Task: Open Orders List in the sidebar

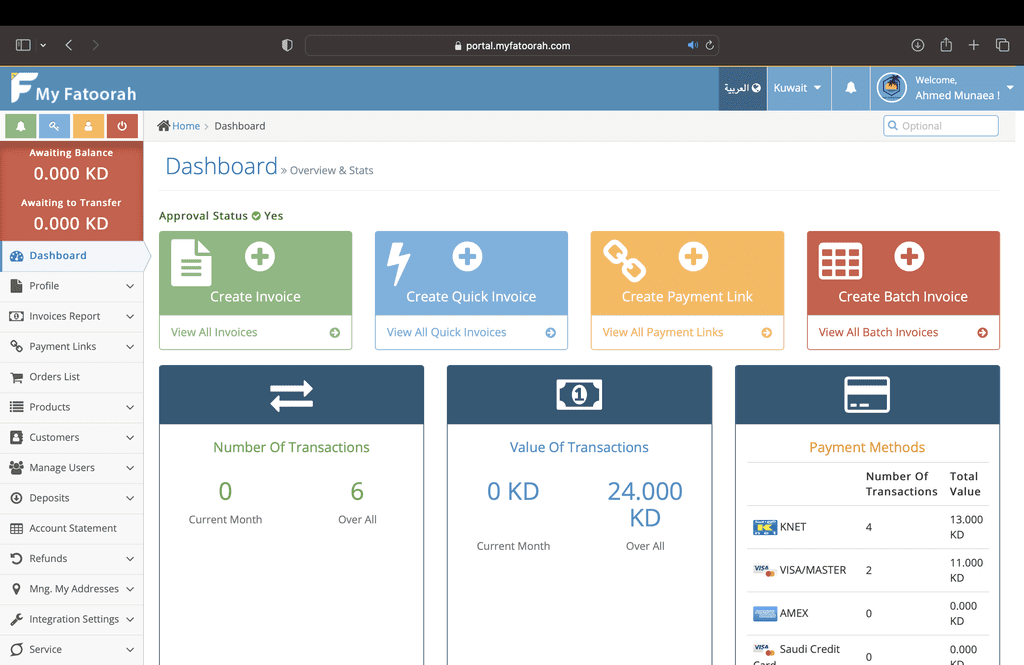Action: 72,377
